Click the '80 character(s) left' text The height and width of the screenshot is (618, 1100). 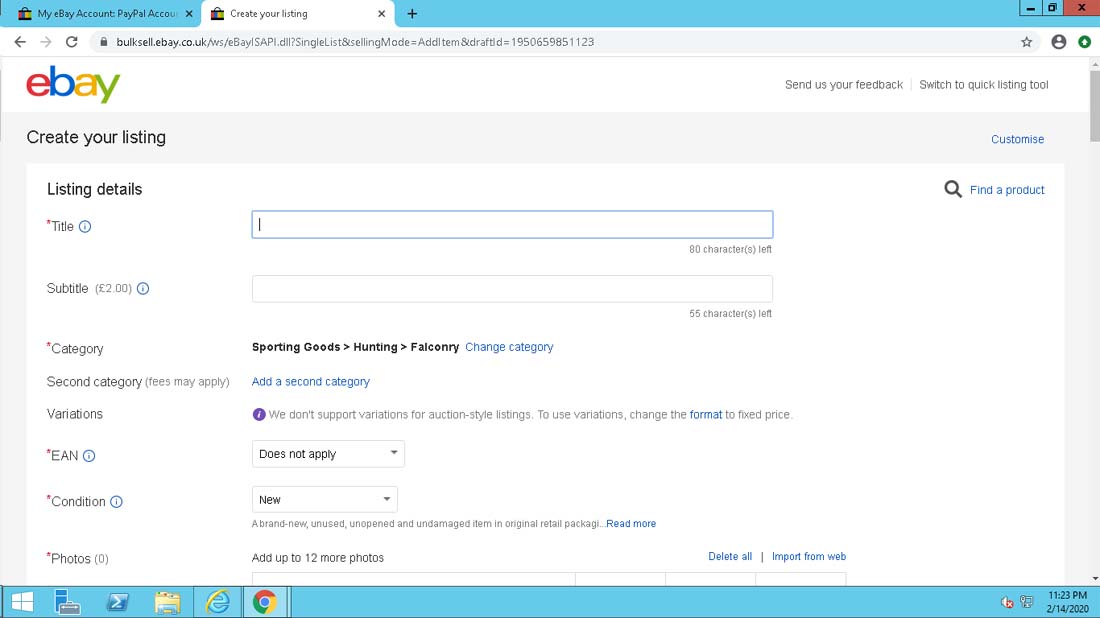[x=730, y=249]
